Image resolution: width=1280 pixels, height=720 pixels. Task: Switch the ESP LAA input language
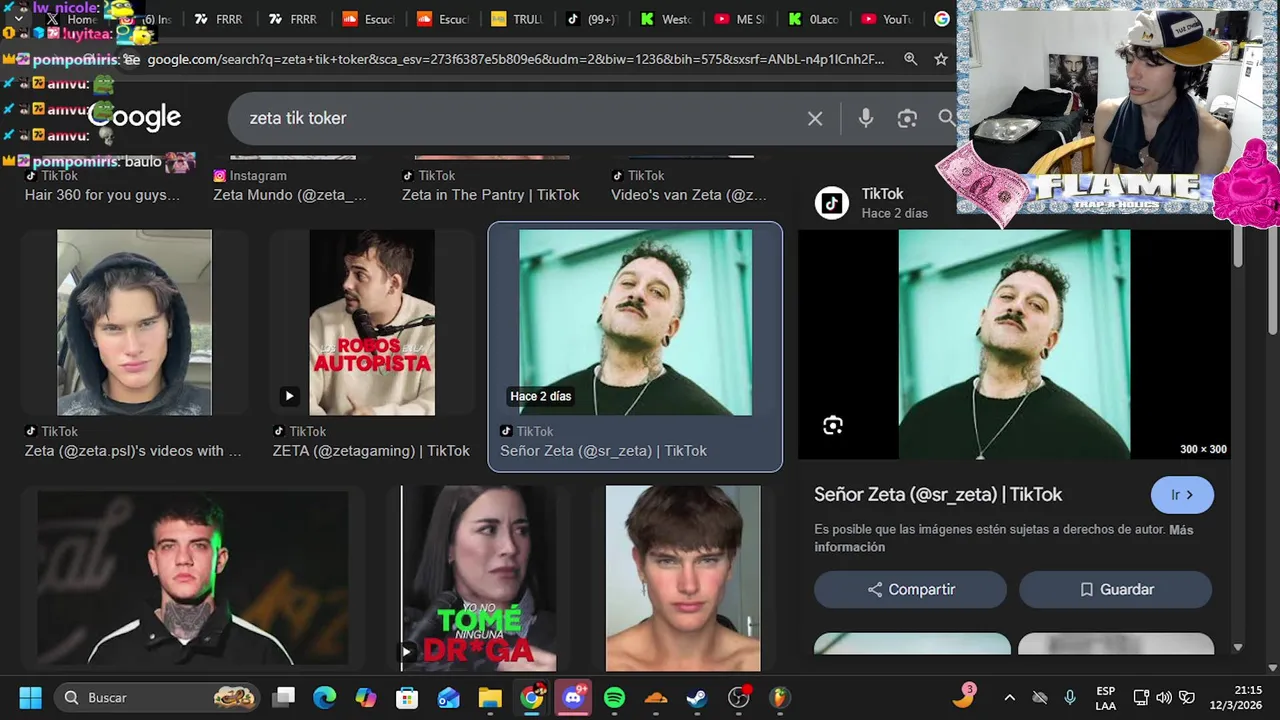1106,698
